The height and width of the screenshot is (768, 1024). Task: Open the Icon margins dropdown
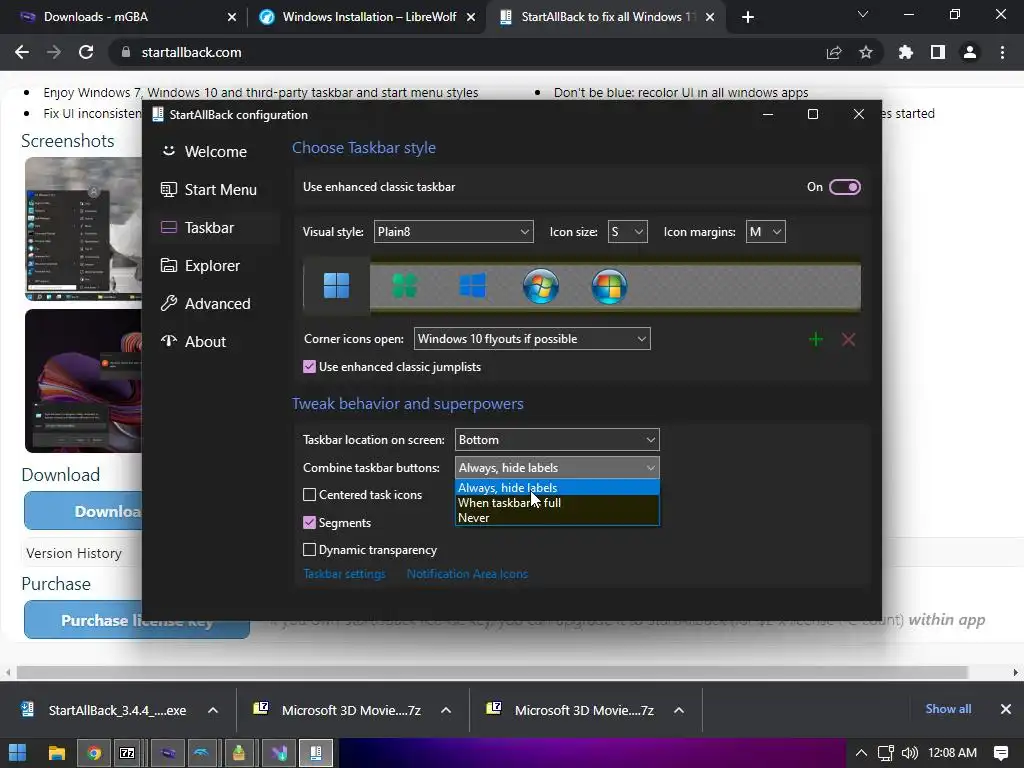[765, 232]
